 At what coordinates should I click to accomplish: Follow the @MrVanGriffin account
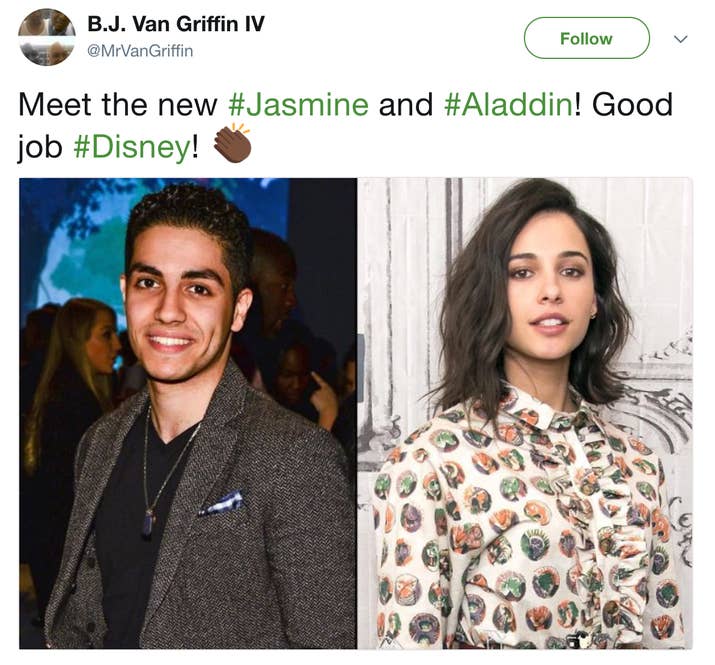[586, 38]
